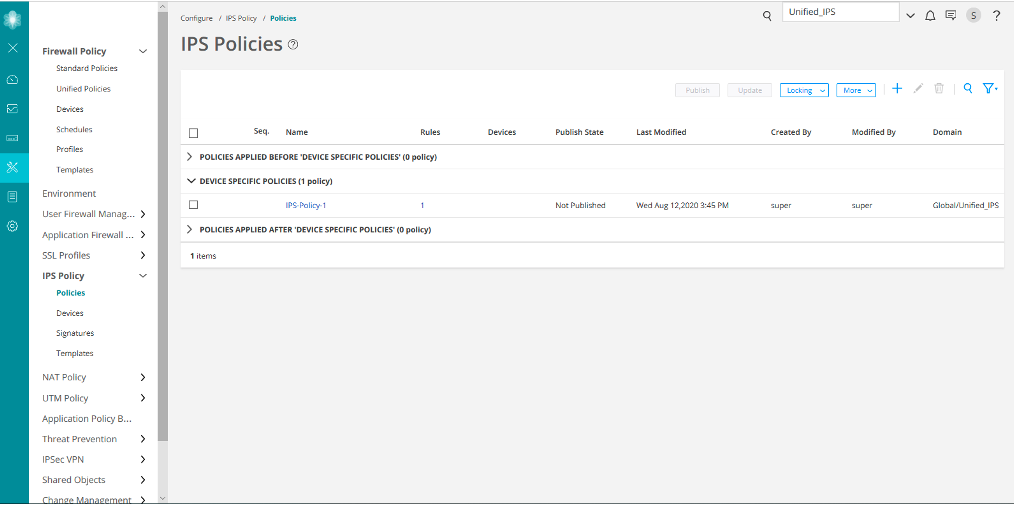
Task: Click the plus icon to create policy
Action: click(x=897, y=89)
